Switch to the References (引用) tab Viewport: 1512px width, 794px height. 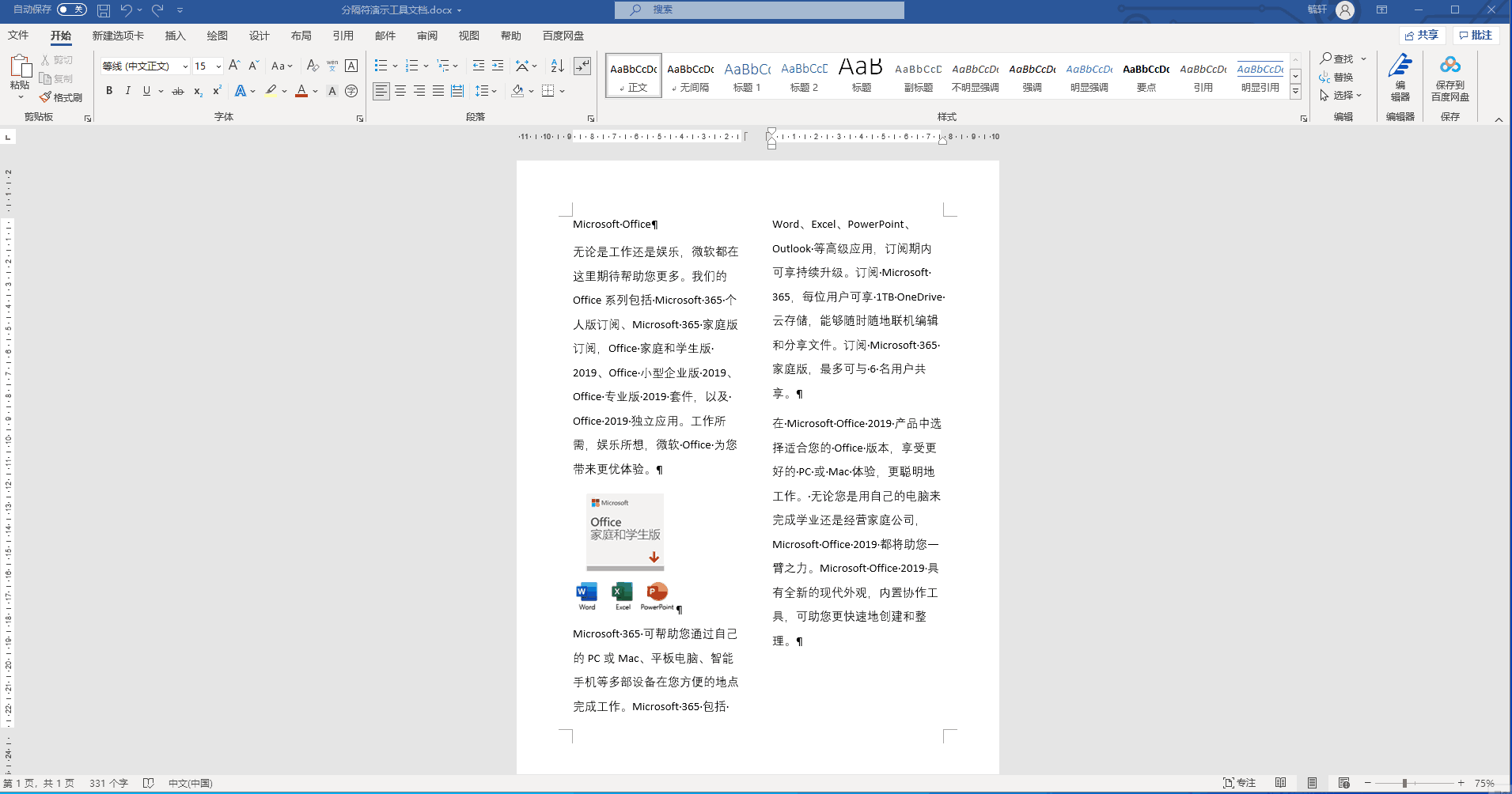coord(343,36)
